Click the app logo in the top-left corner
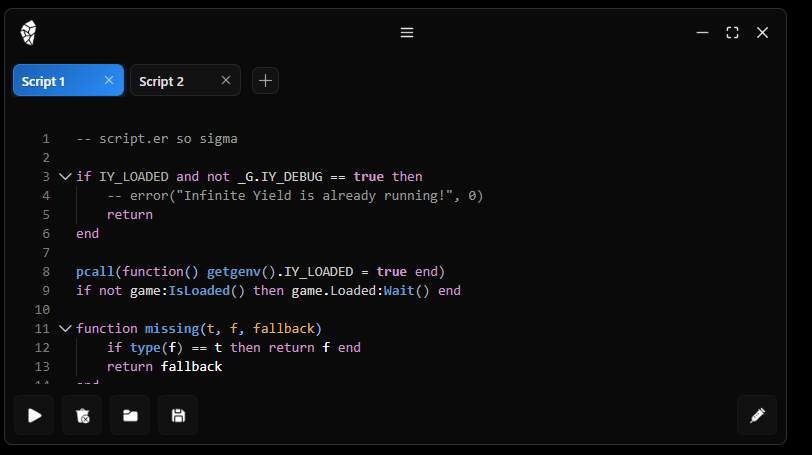Viewport: 812px width, 455px height. 29,33
